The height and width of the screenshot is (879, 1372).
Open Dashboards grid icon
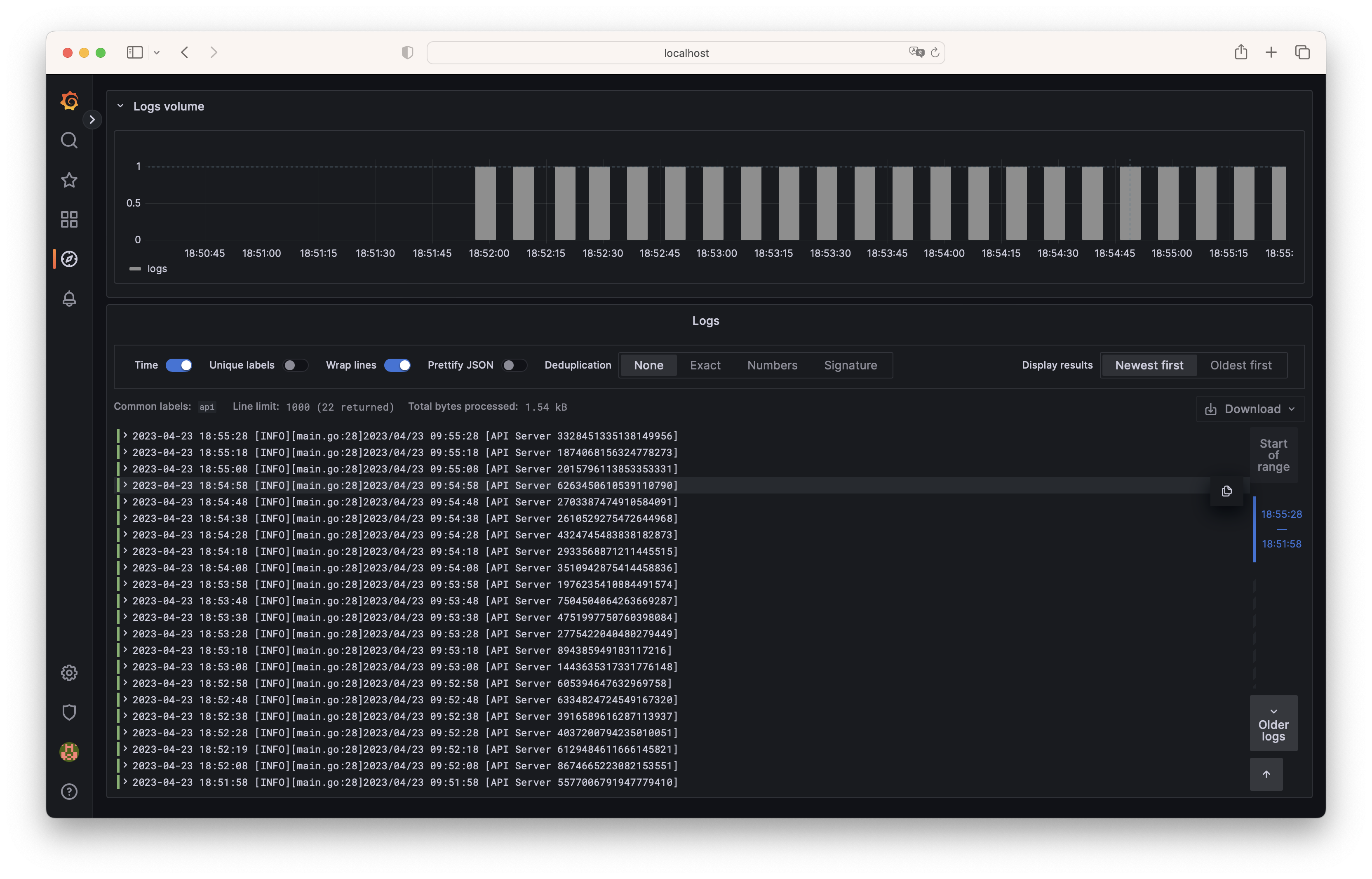[69, 220]
